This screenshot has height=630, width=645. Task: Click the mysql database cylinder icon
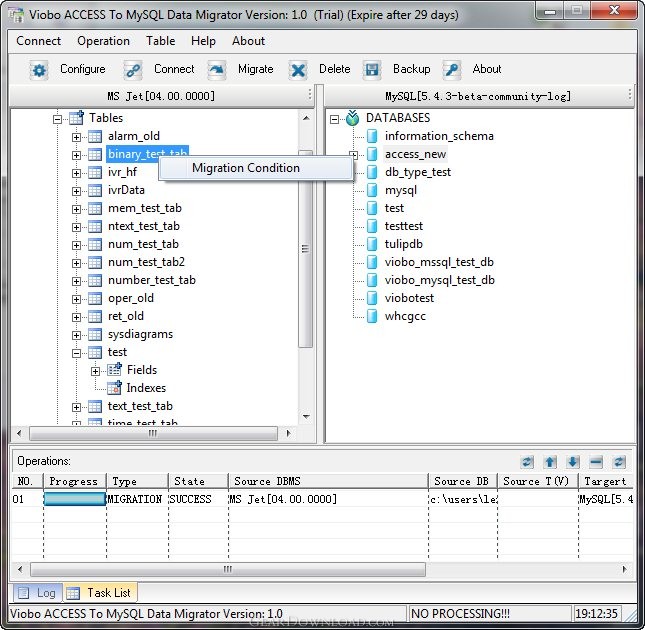(372, 190)
